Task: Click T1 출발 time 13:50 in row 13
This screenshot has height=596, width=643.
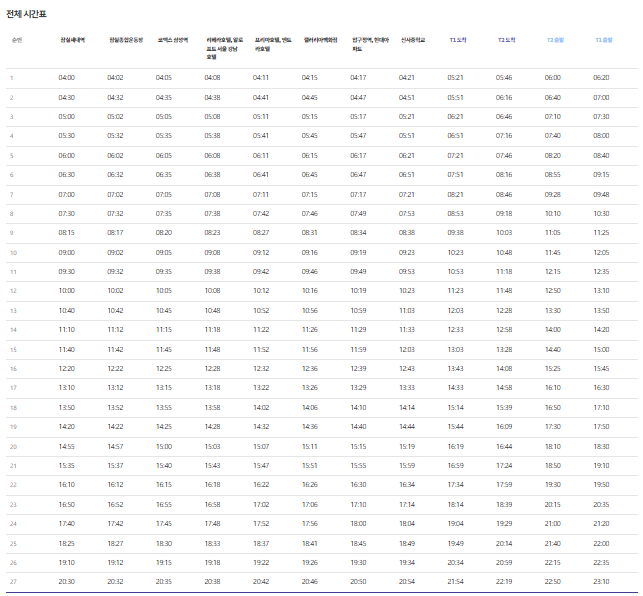Action: (601, 311)
